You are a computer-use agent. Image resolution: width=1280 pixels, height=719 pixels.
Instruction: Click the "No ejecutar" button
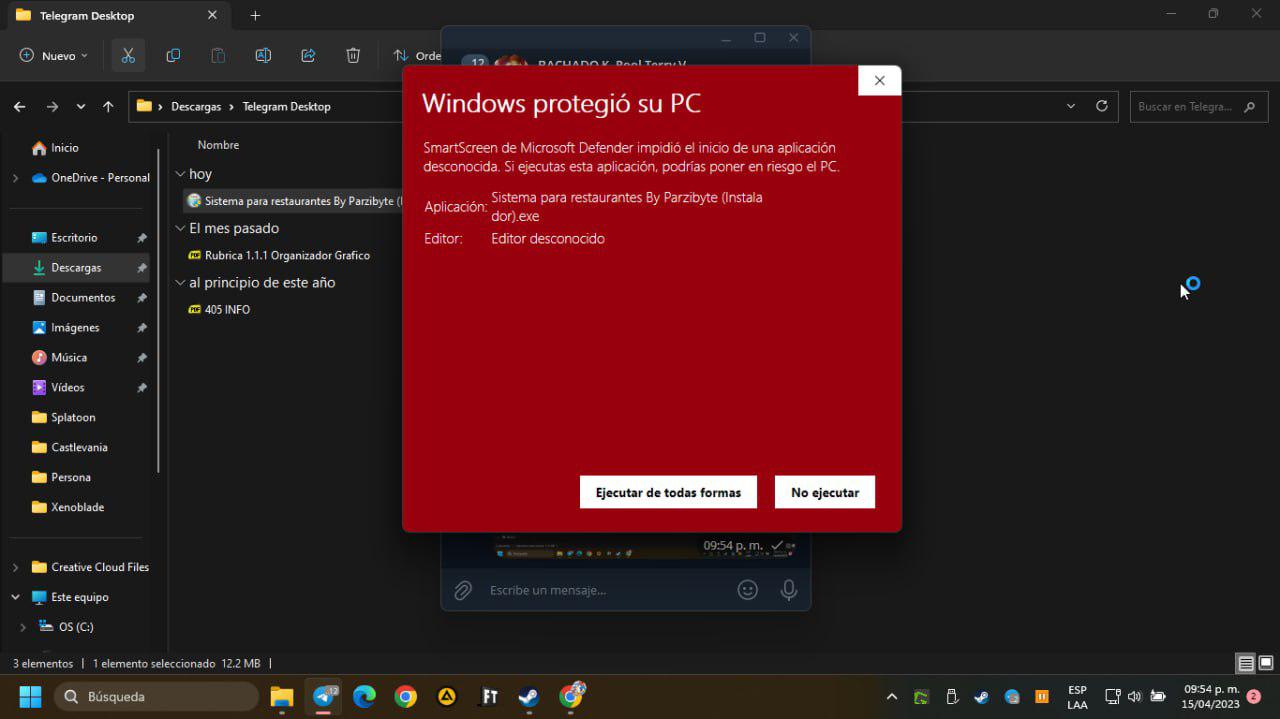point(824,492)
